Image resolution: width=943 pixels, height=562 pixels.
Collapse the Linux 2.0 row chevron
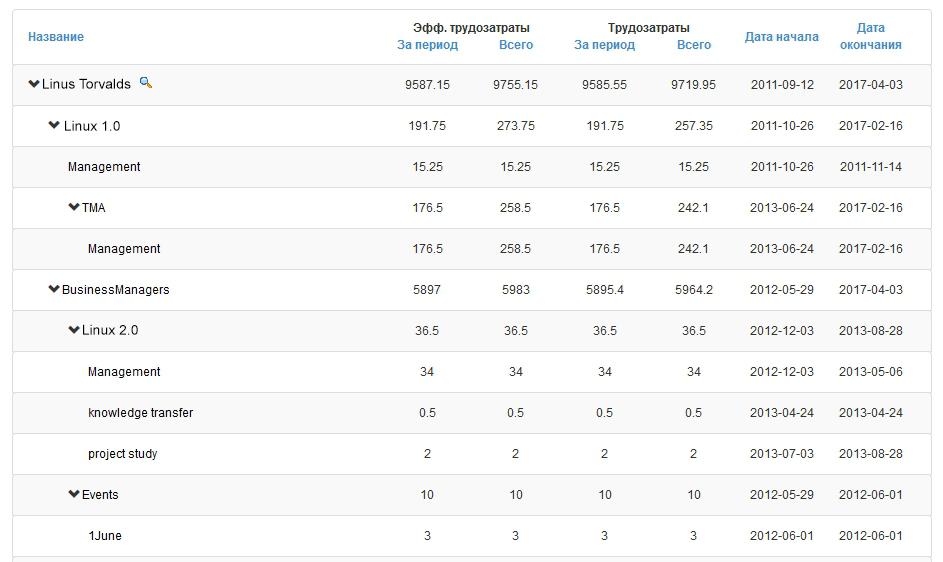74,330
